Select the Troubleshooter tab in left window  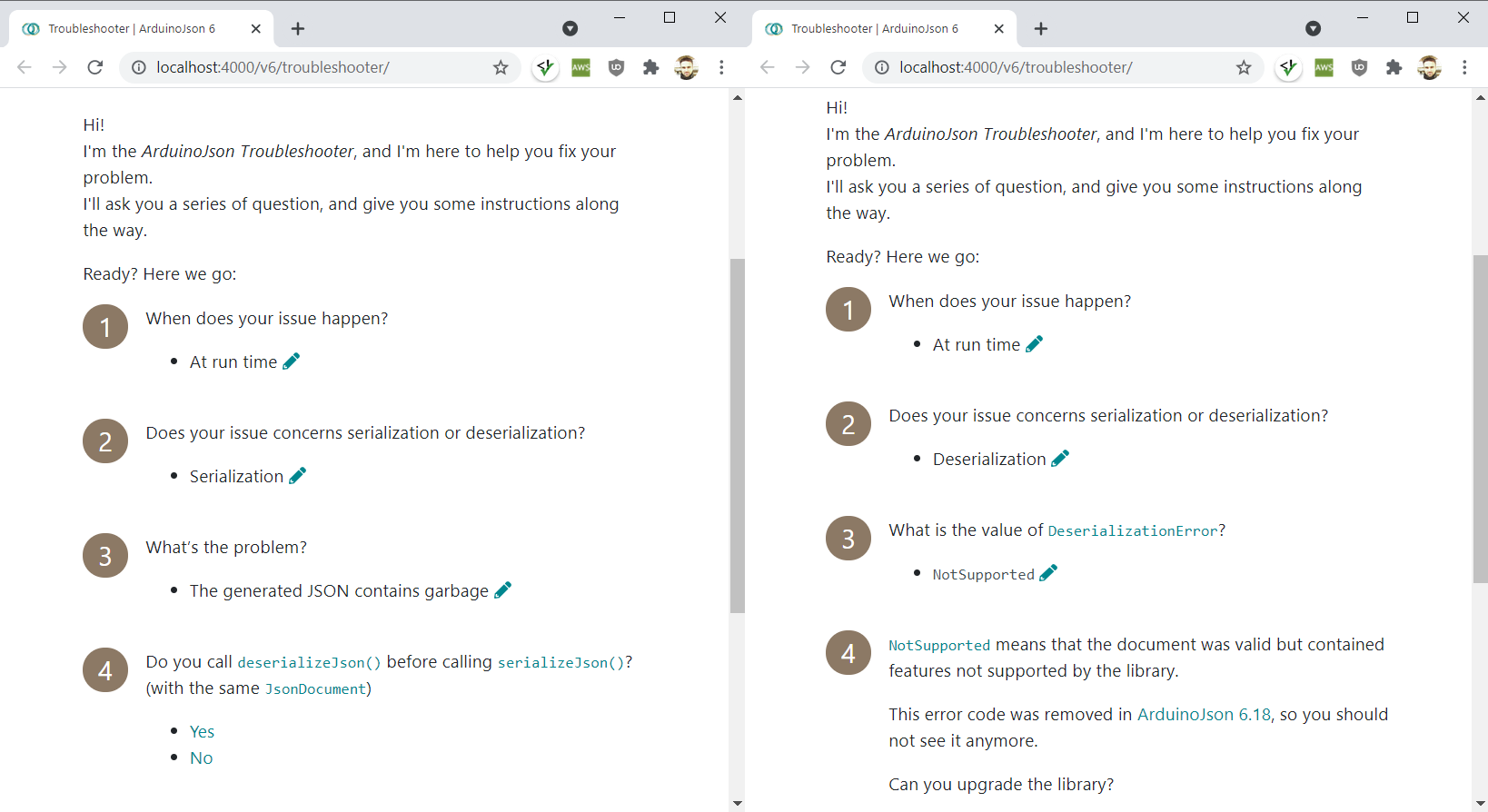coord(141,28)
